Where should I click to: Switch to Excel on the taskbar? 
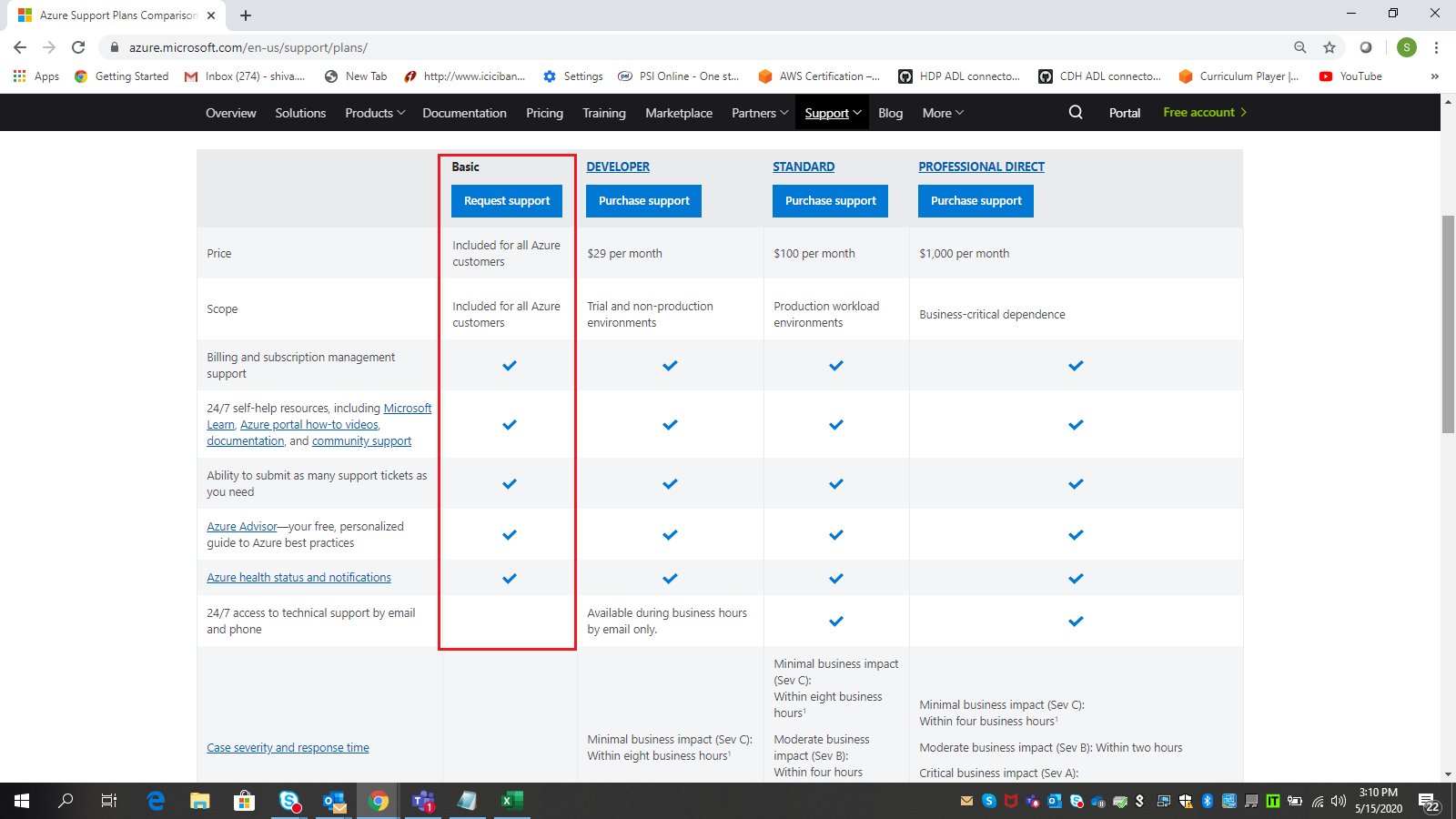pyautogui.click(x=512, y=801)
